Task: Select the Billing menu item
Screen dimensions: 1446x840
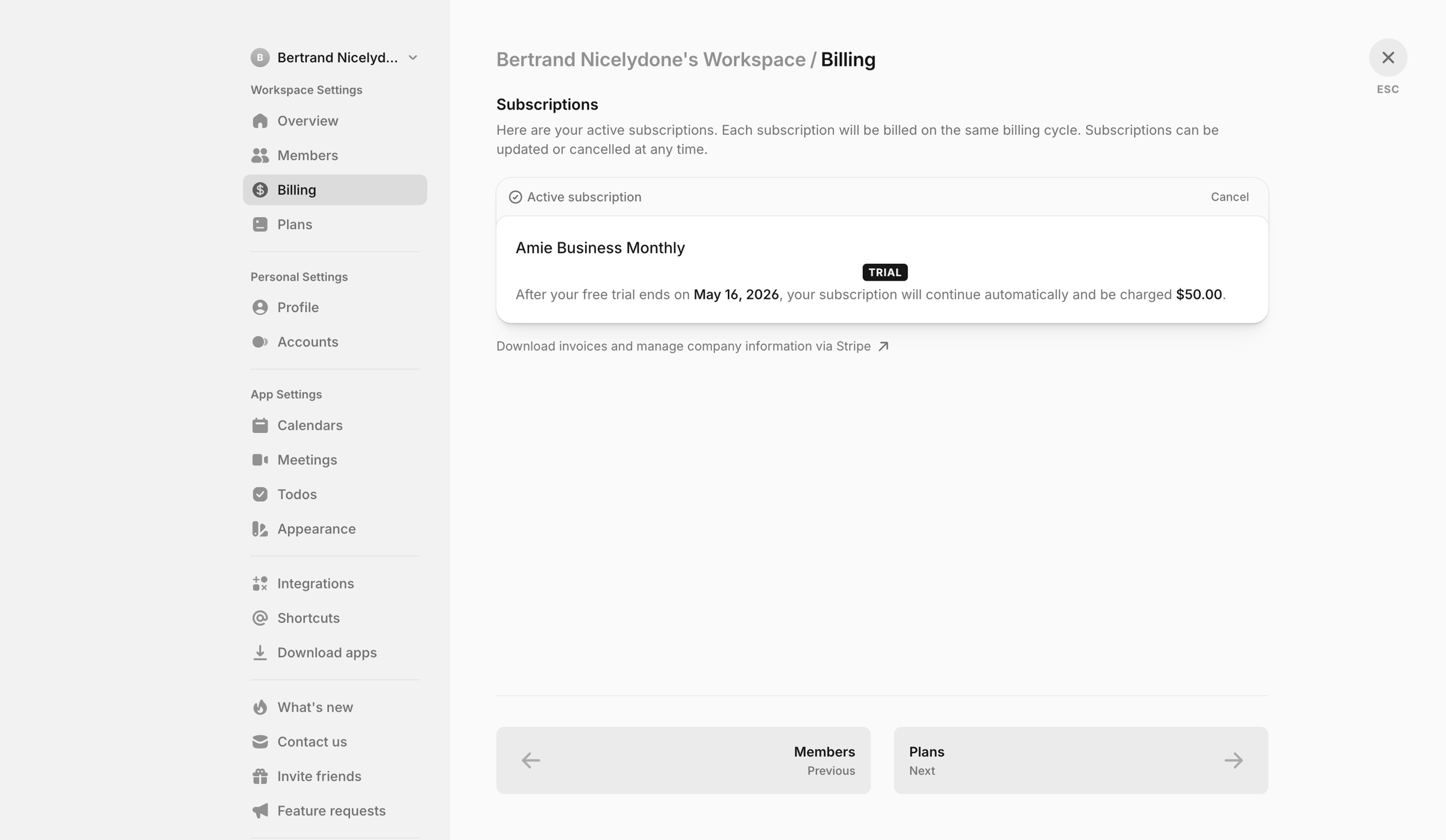Action: click(x=334, y=190)
